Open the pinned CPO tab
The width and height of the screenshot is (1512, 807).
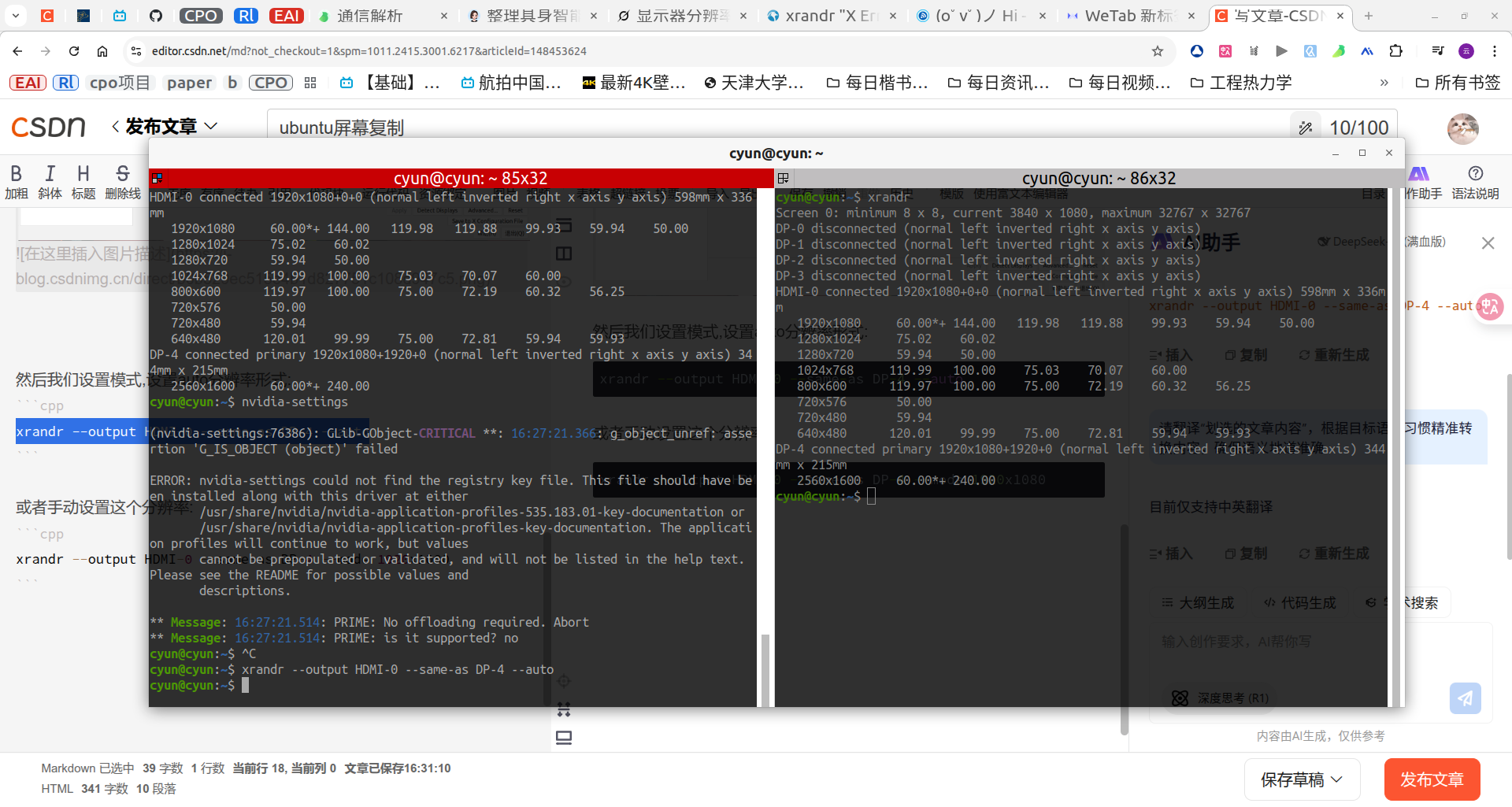[x=201, y=16]
